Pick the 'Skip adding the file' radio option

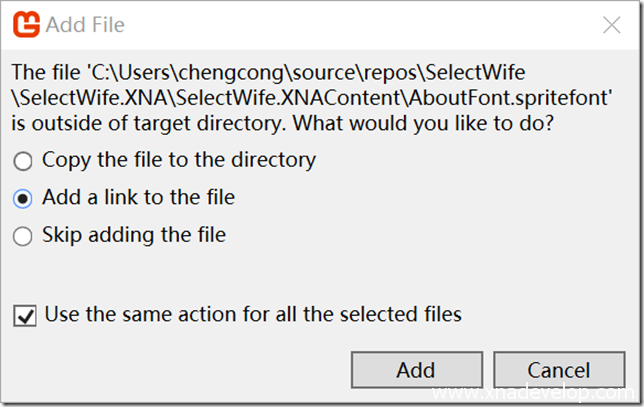[x=23, y=237]
